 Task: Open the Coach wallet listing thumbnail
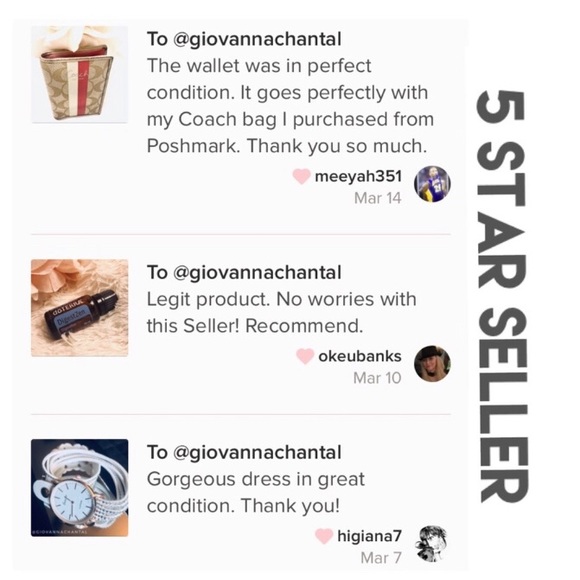[80, 74]
